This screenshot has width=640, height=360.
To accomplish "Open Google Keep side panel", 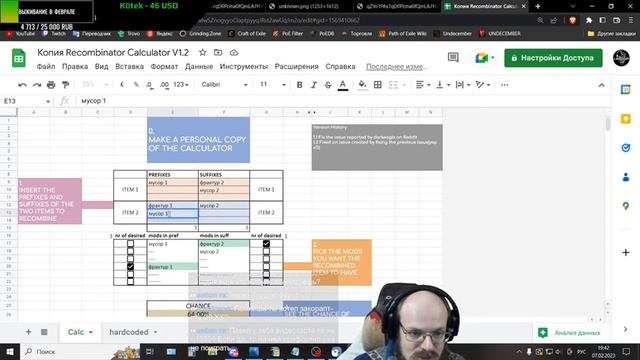I will (625, 119).
